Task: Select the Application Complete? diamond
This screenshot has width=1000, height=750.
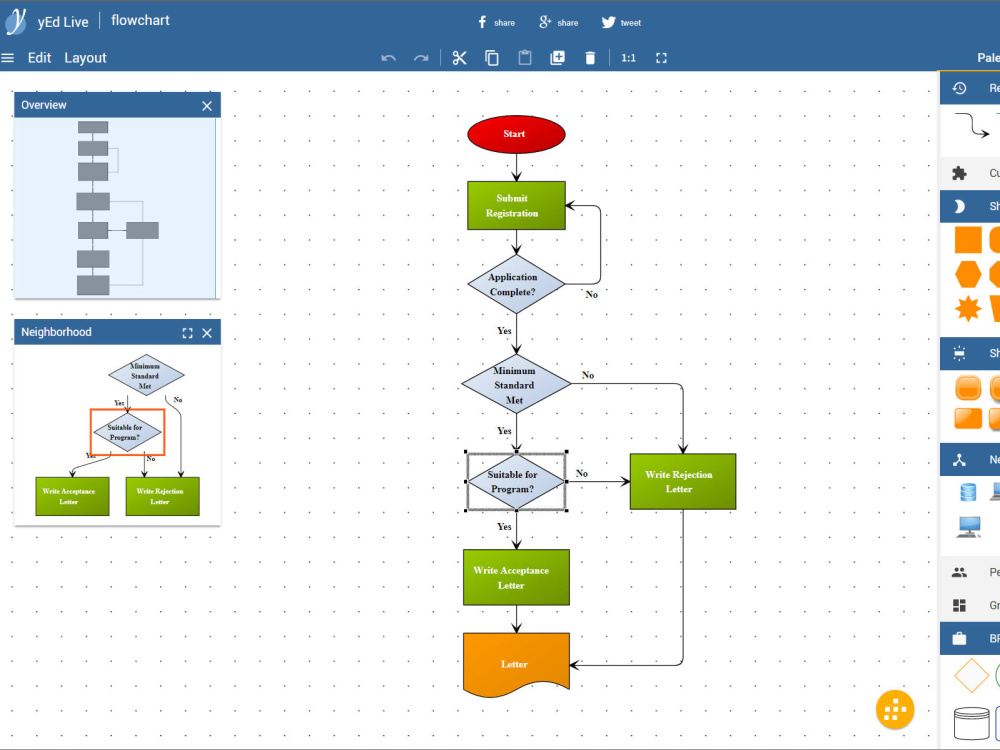Action: [x=516, y=284]
